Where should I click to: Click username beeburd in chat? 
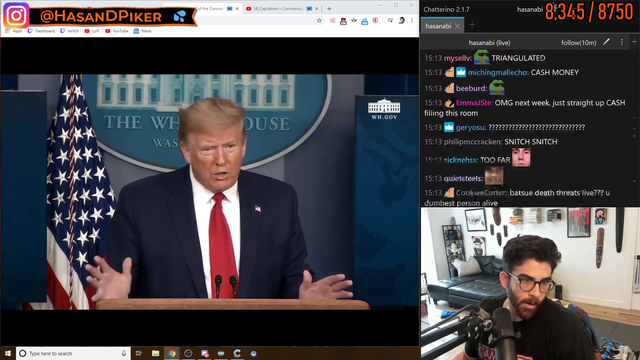471,88
